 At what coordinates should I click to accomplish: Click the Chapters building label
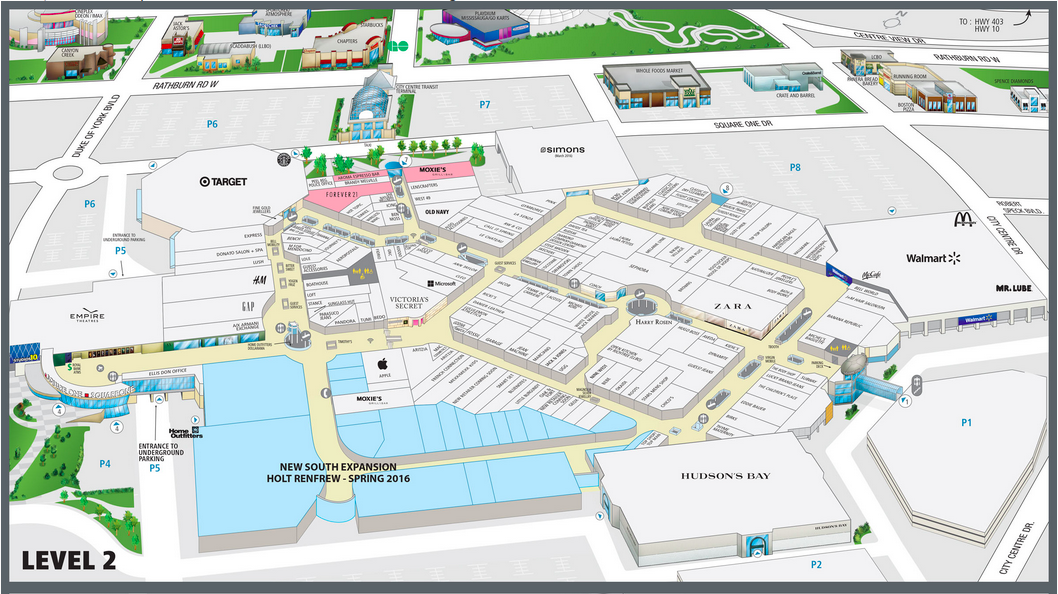point(347,41)
